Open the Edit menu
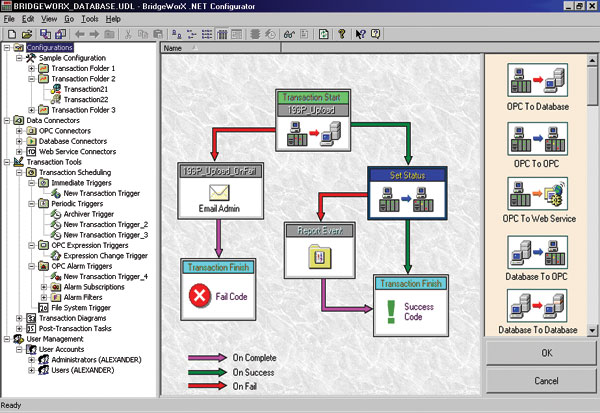The image size is (600, 413). point(28,19)
